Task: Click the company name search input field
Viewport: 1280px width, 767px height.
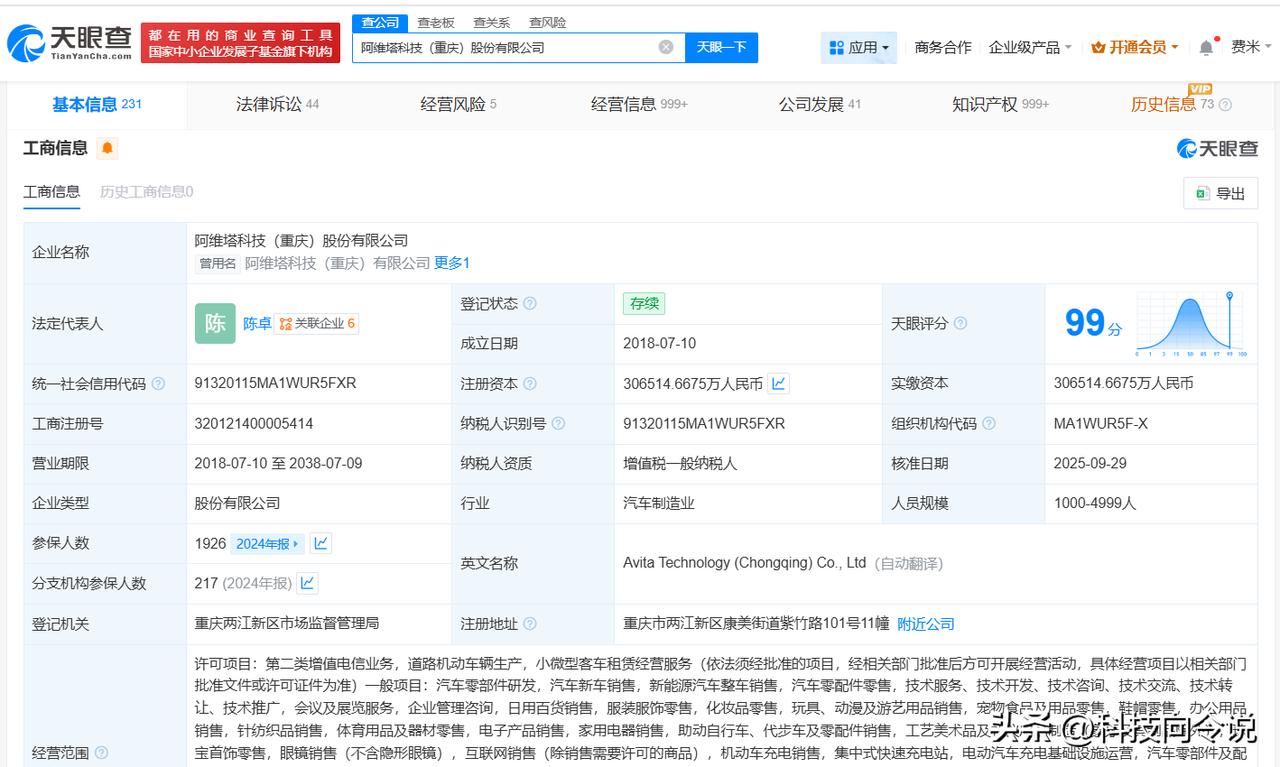Action: click(x=505, y=47)
